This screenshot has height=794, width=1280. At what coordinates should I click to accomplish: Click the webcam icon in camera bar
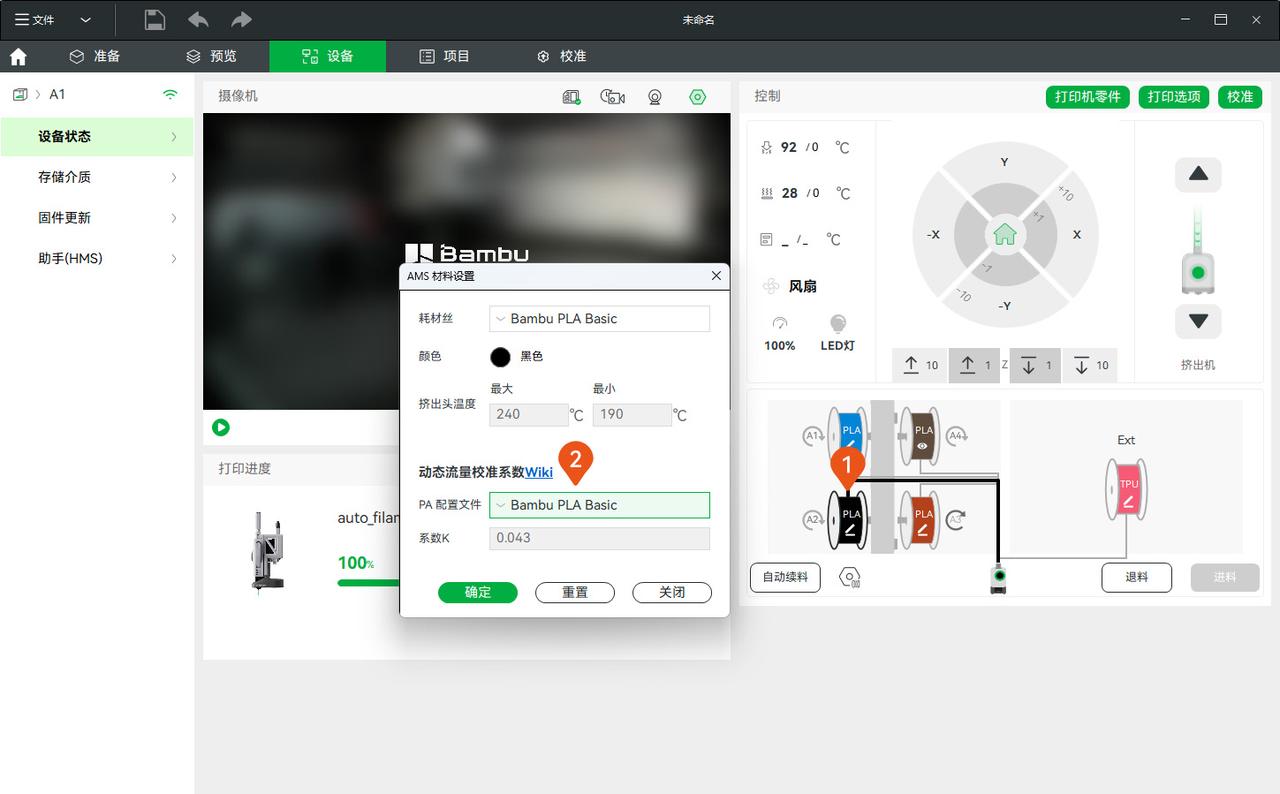pos(655,97)
